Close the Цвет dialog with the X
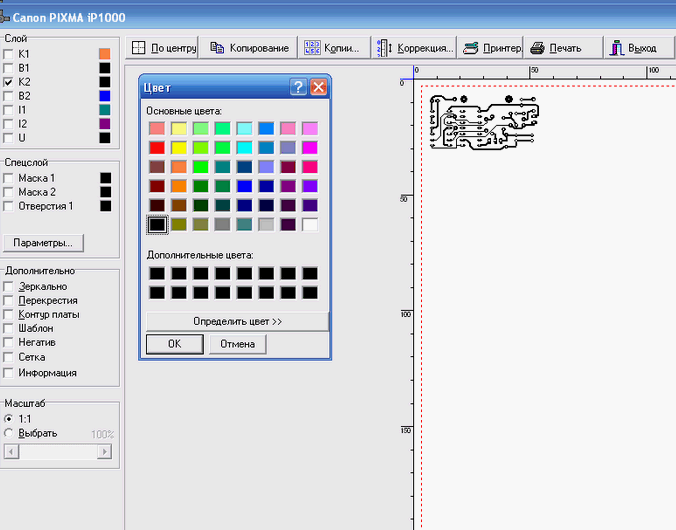The width and height of the screenshot is (676, 530). pyautogui.click(x=319, y=87)
